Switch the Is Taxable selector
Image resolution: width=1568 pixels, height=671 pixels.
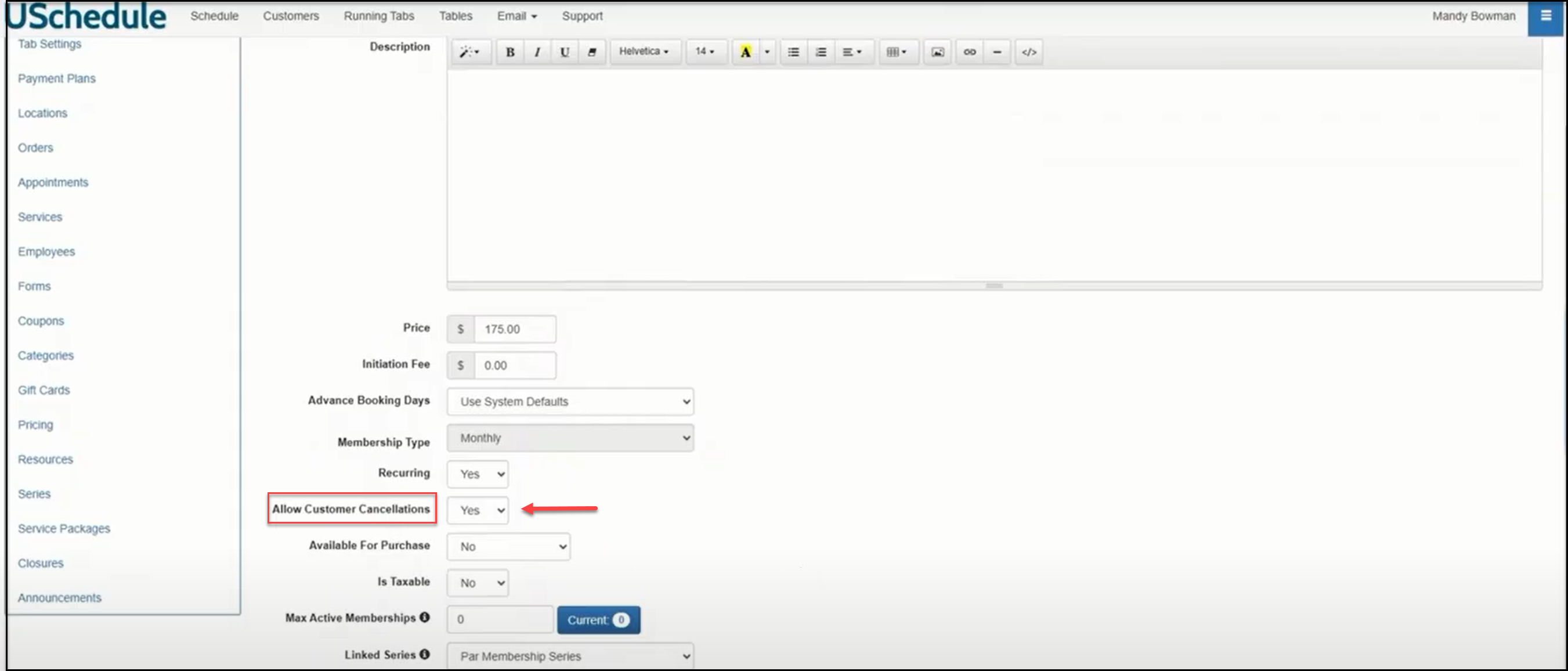(478, 583)
